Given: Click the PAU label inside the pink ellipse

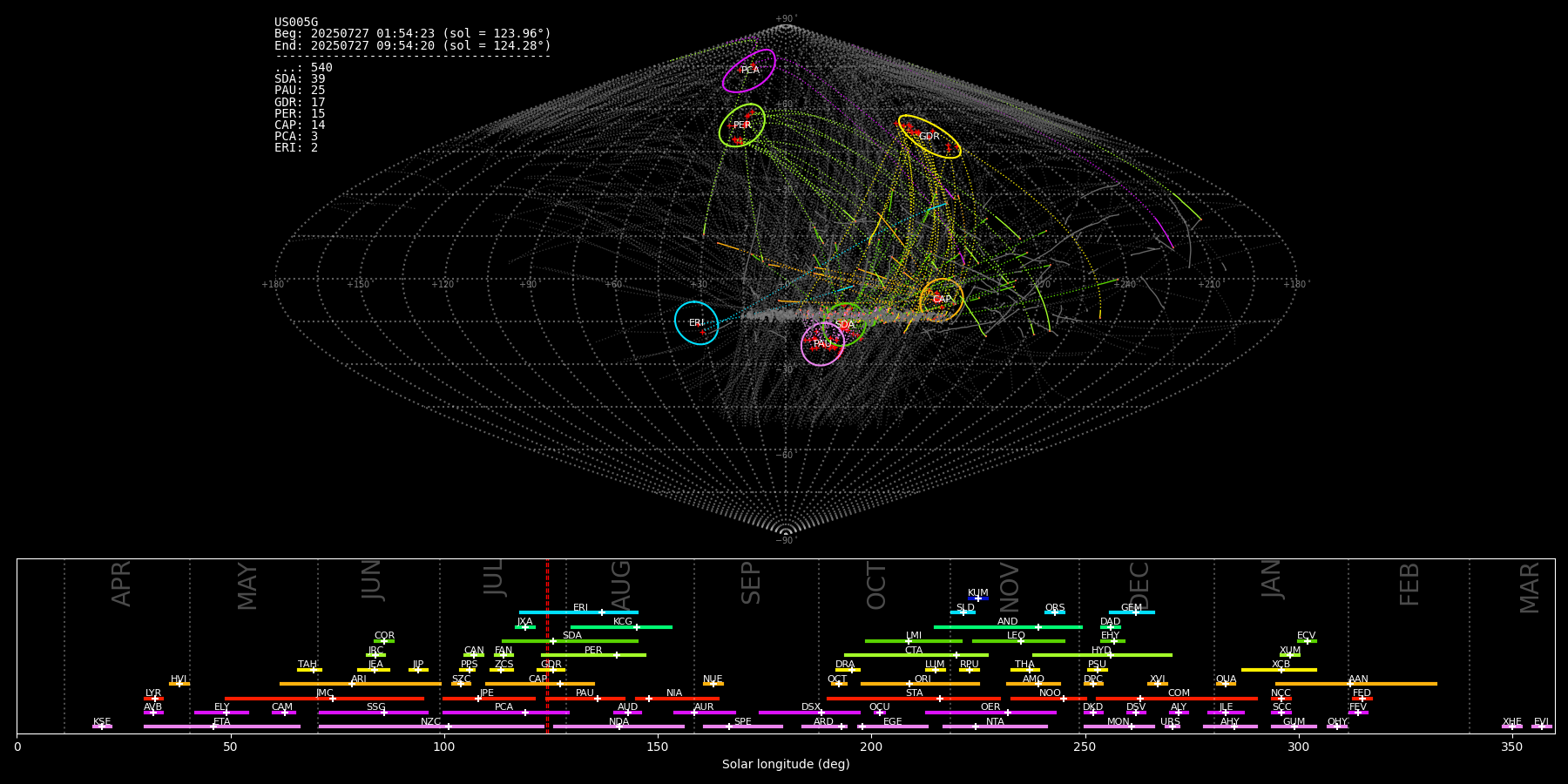Looking at the screenshot, I should 822,344.
